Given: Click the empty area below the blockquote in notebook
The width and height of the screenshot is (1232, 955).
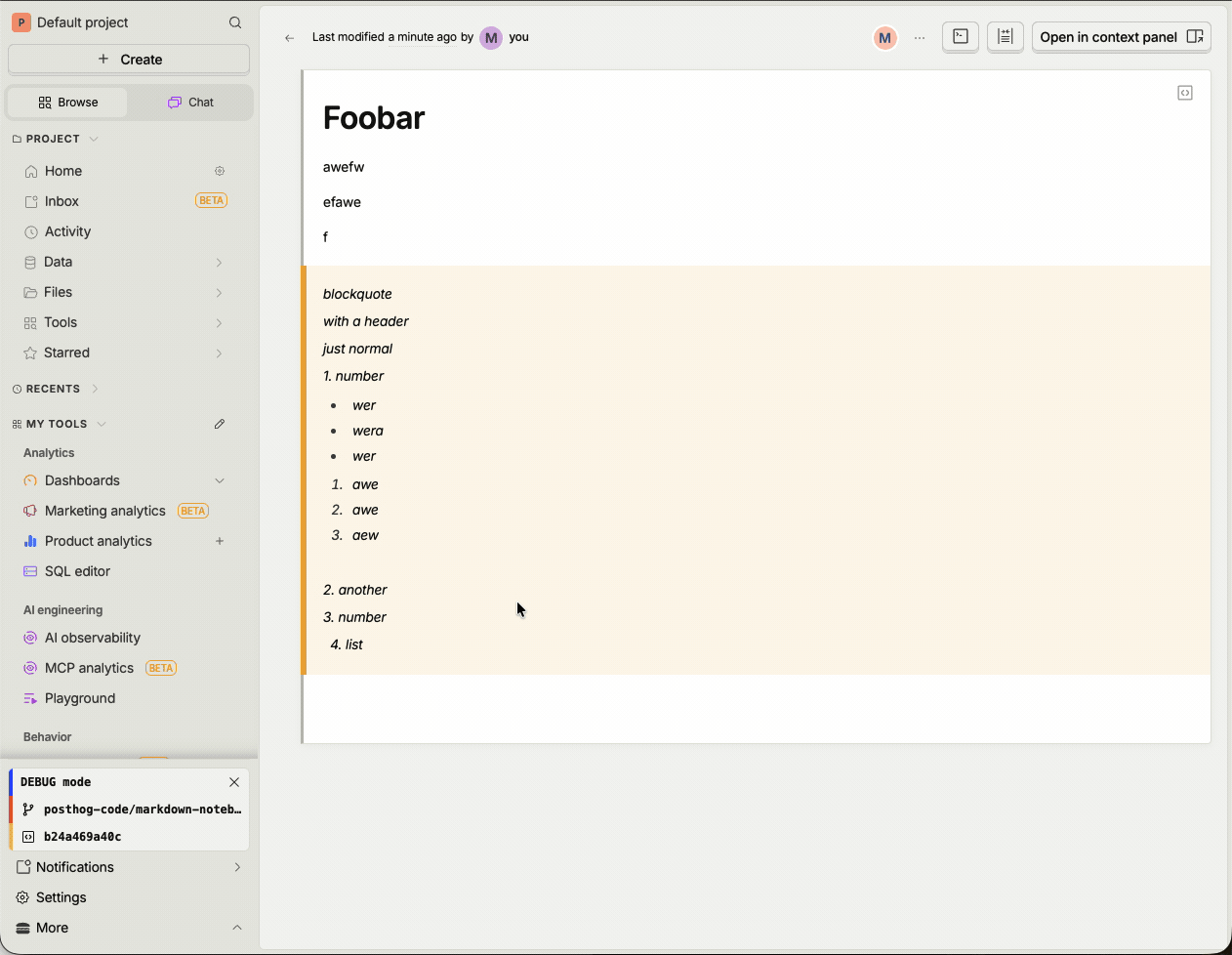Looking at the screenshot, I should [x=757, y=709].
